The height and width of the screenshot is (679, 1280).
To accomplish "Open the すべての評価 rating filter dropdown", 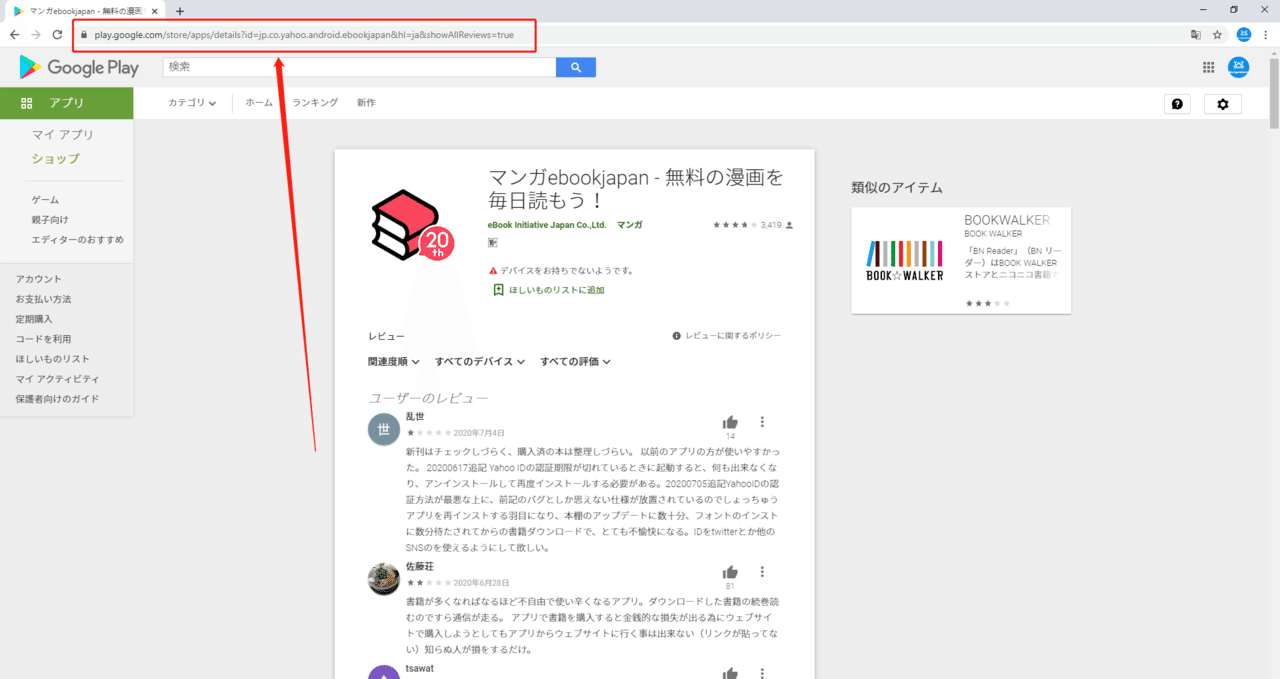I will pos(575,361).
